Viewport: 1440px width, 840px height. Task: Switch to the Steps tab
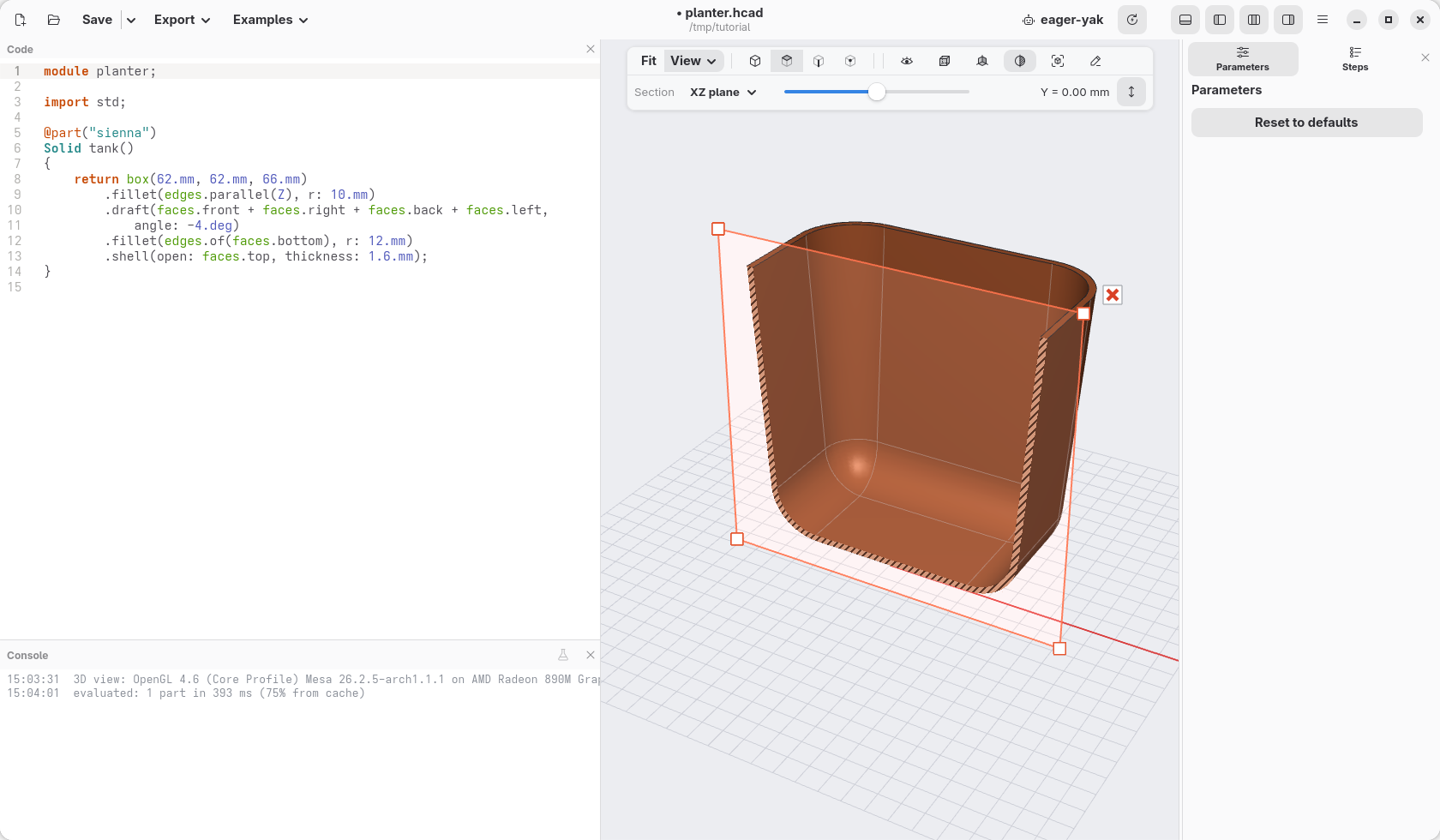click(1355, 59)
